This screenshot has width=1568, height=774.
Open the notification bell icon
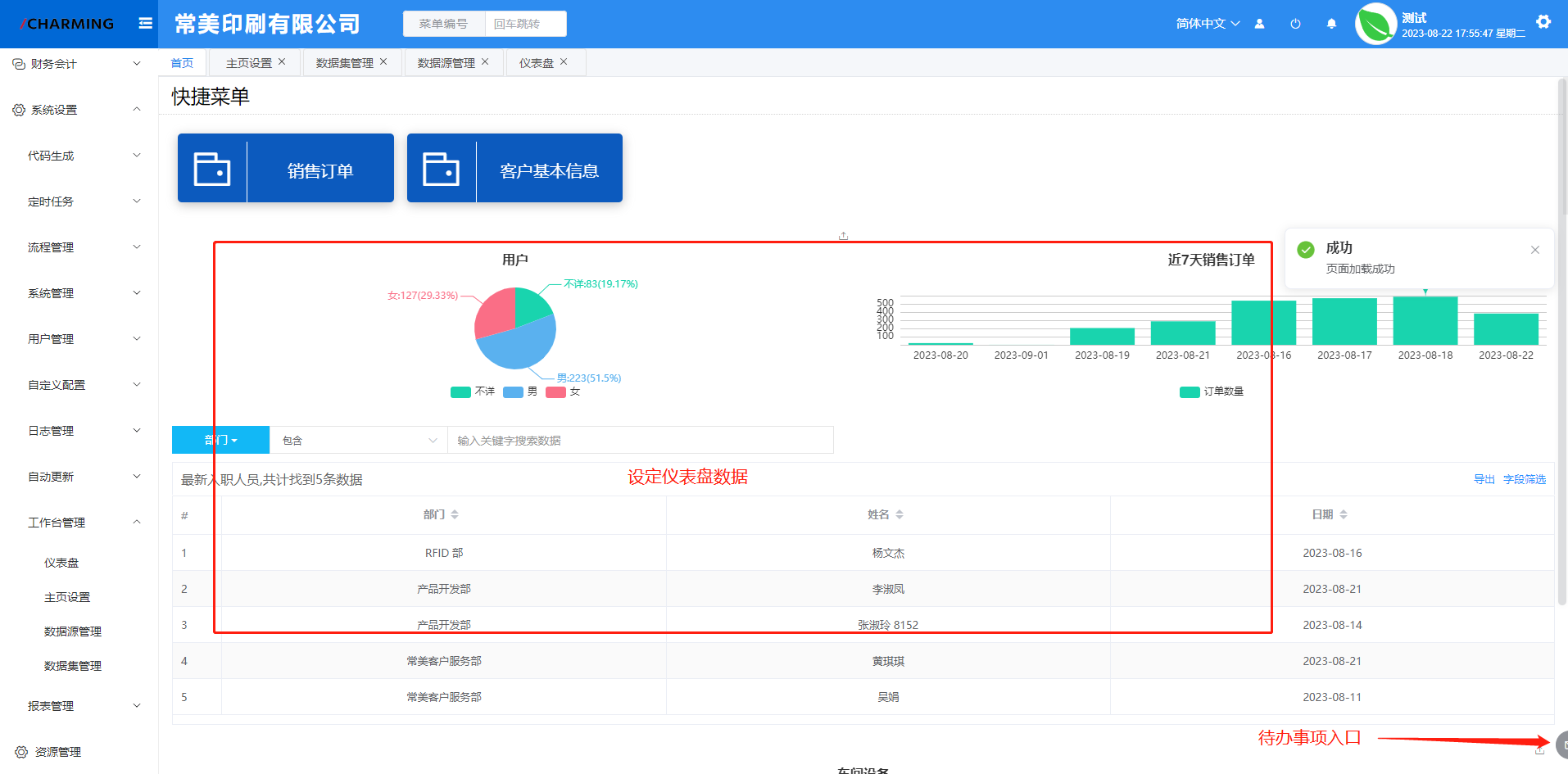pos(1331,24)
